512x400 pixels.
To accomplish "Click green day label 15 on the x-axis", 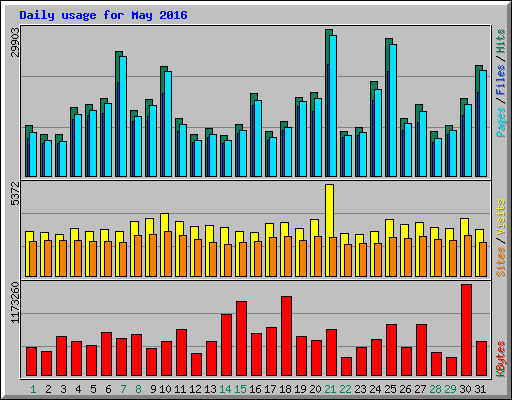I will (240, 389).
